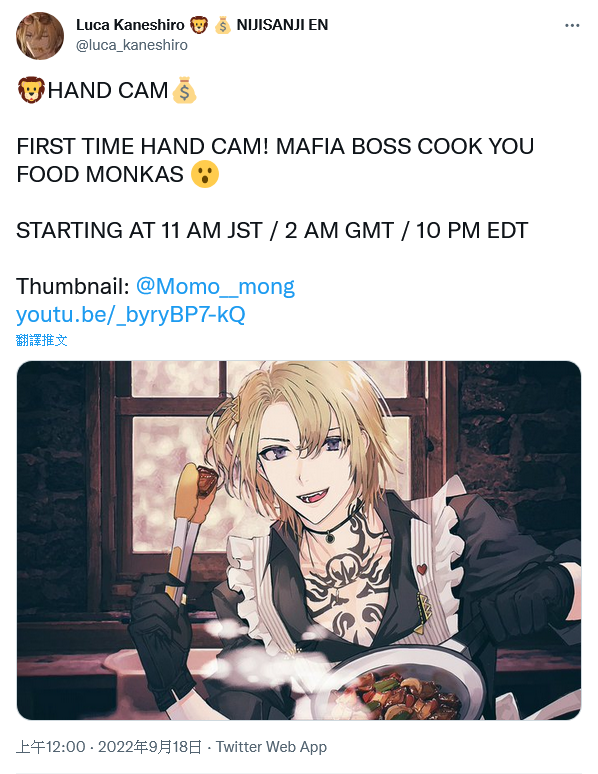598x774 pixels.
Task: Click the STARTING AT 11 AM JST line
Action: (272, 231)
